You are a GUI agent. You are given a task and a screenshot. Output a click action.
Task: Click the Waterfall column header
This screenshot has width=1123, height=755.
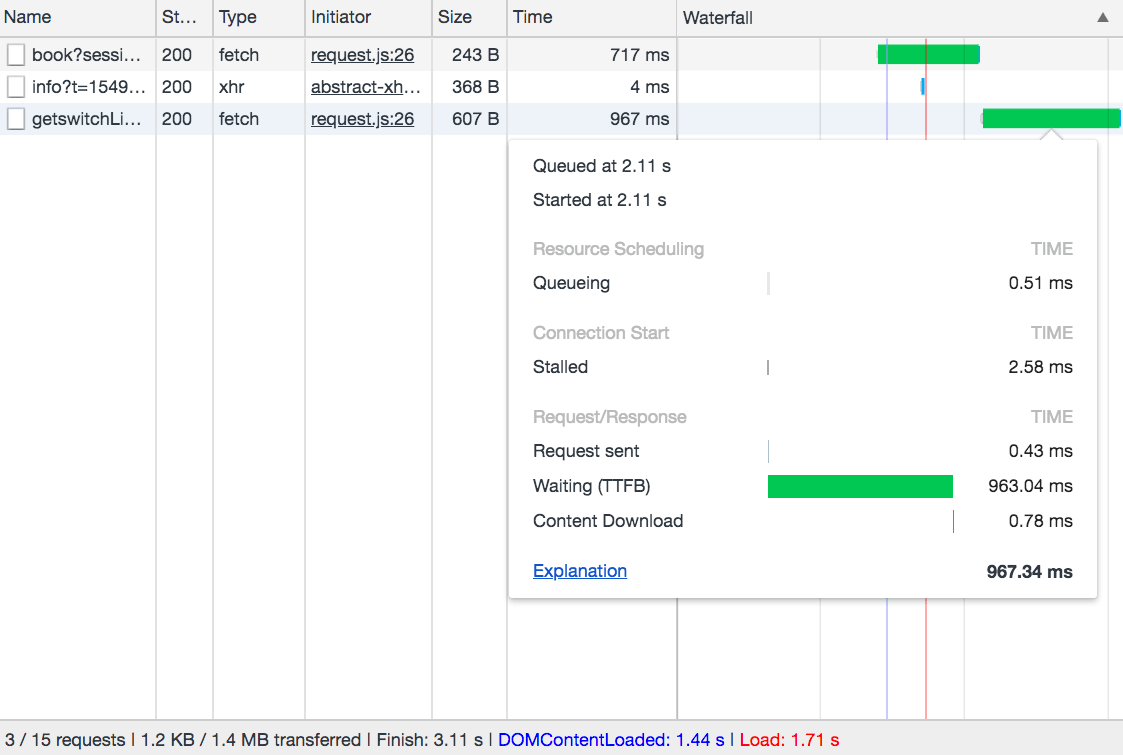click(x=900, y=17)
